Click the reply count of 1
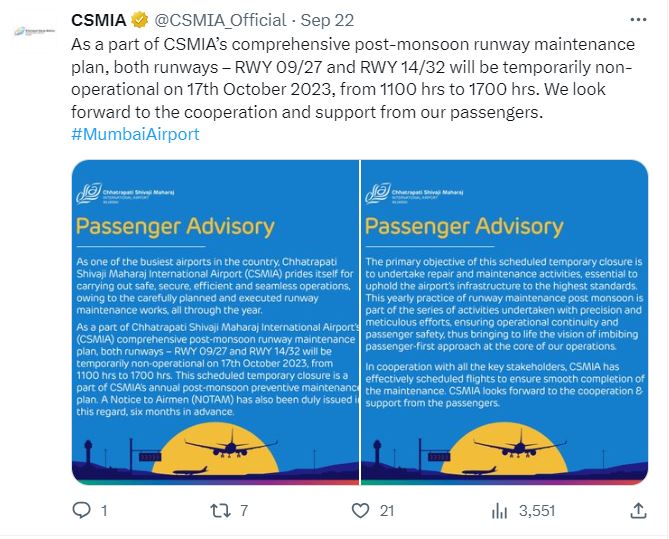Image resolution: width=669 pixels, height=539 pixels. (x=104, y=511)
